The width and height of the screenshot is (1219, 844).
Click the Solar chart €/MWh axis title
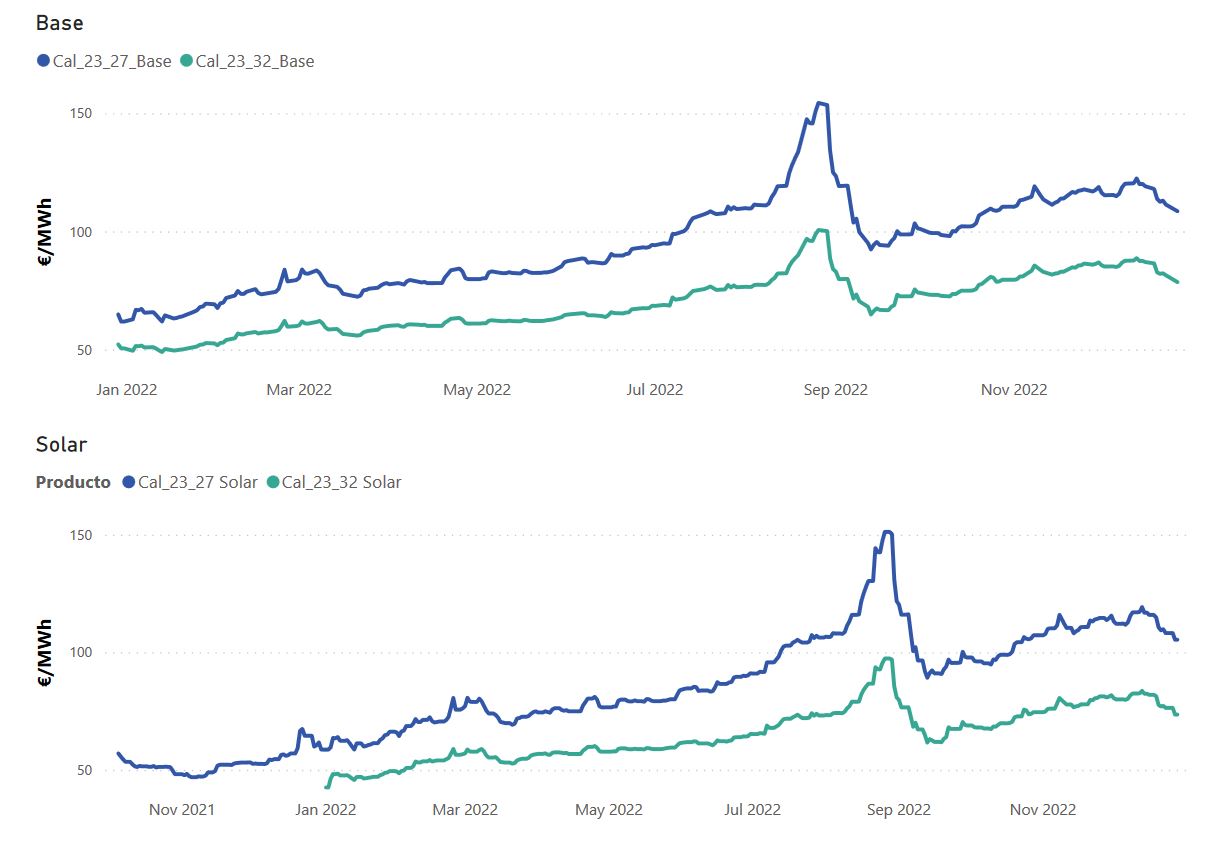click(x=45, y=652)
